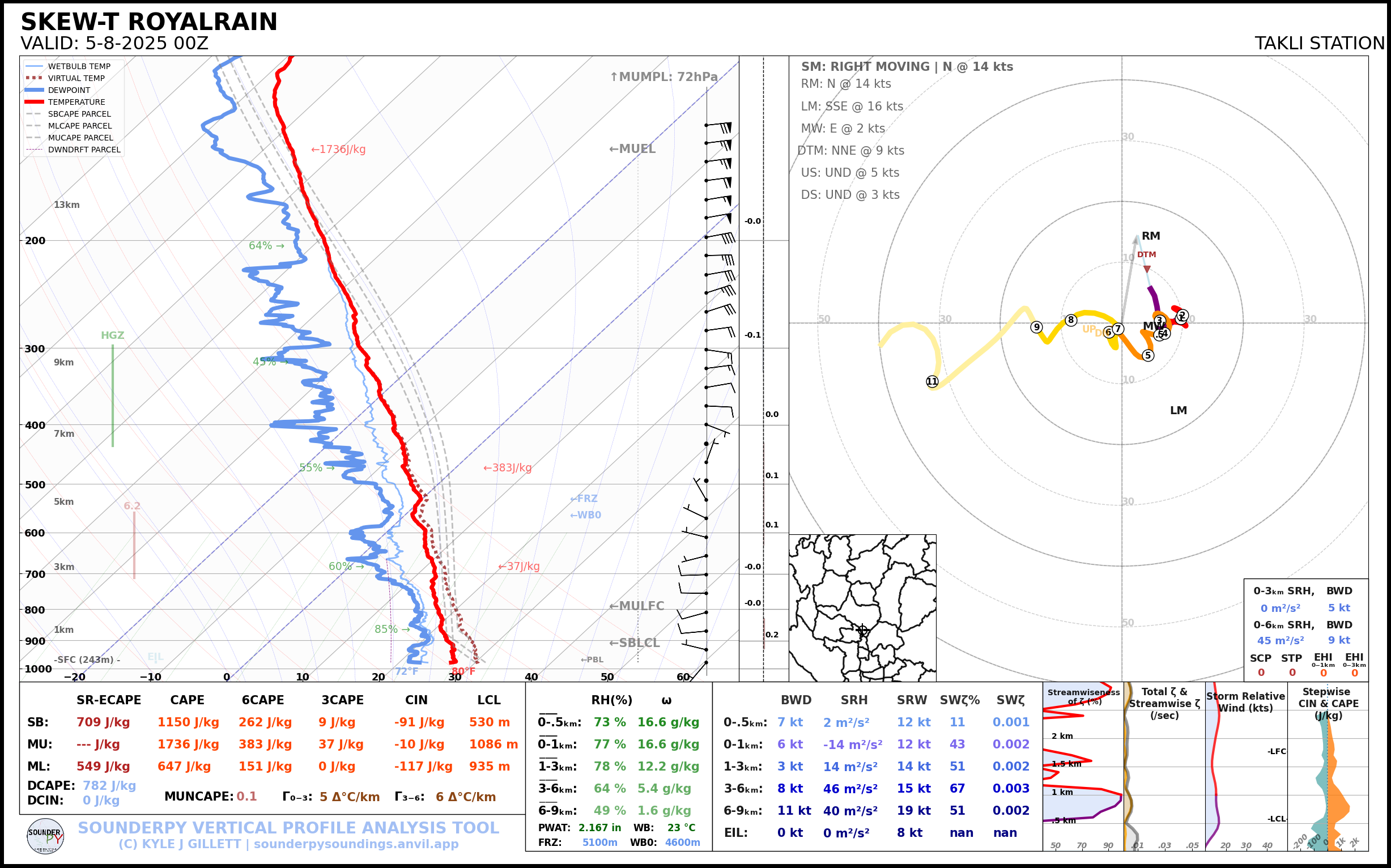Image resolution: width=1391 pixels, height=868 pixels.
Task: Click the PWAT 2.167 in value
Action: click(x=599, y=828)
